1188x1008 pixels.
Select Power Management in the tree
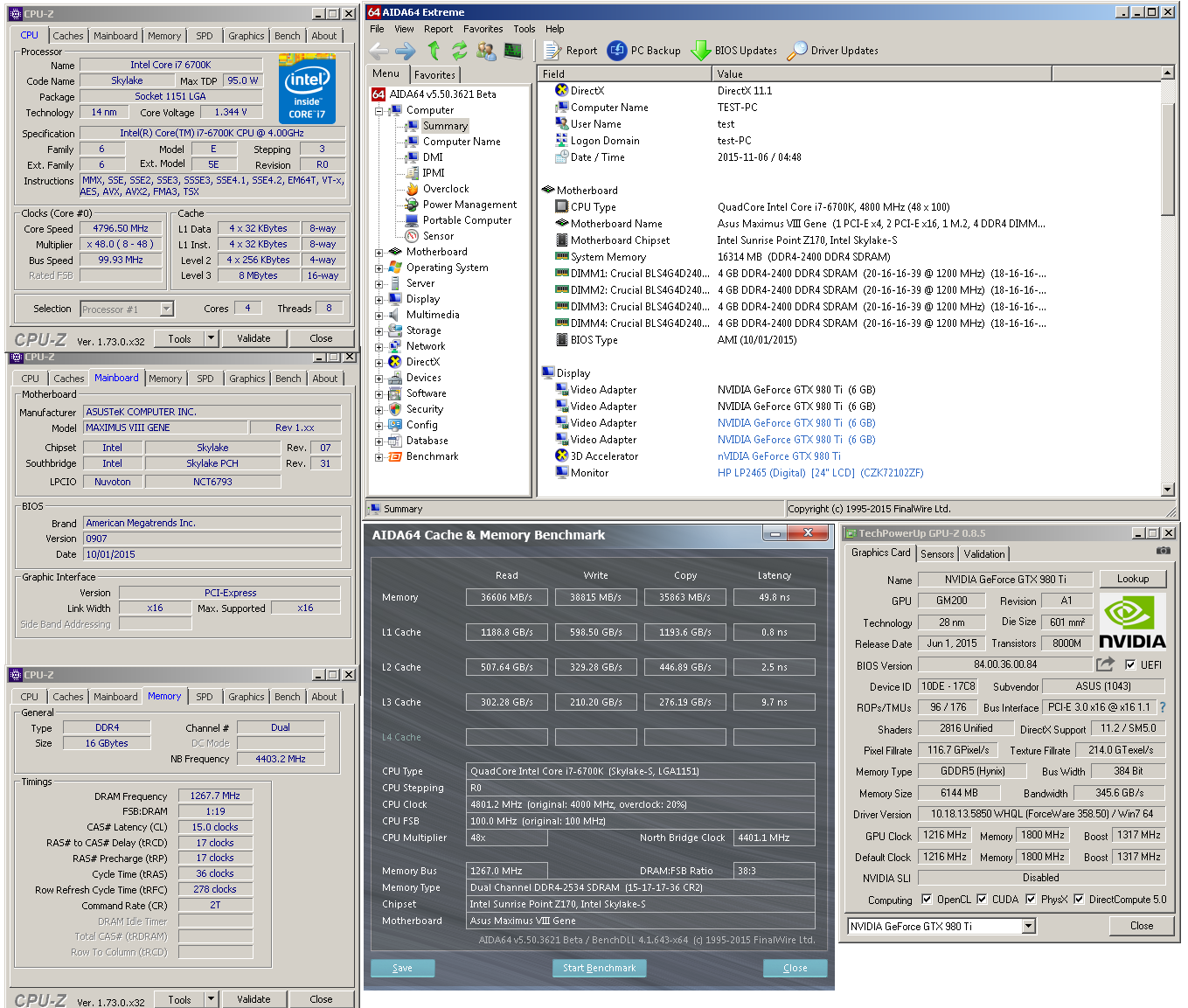(469, 205)
